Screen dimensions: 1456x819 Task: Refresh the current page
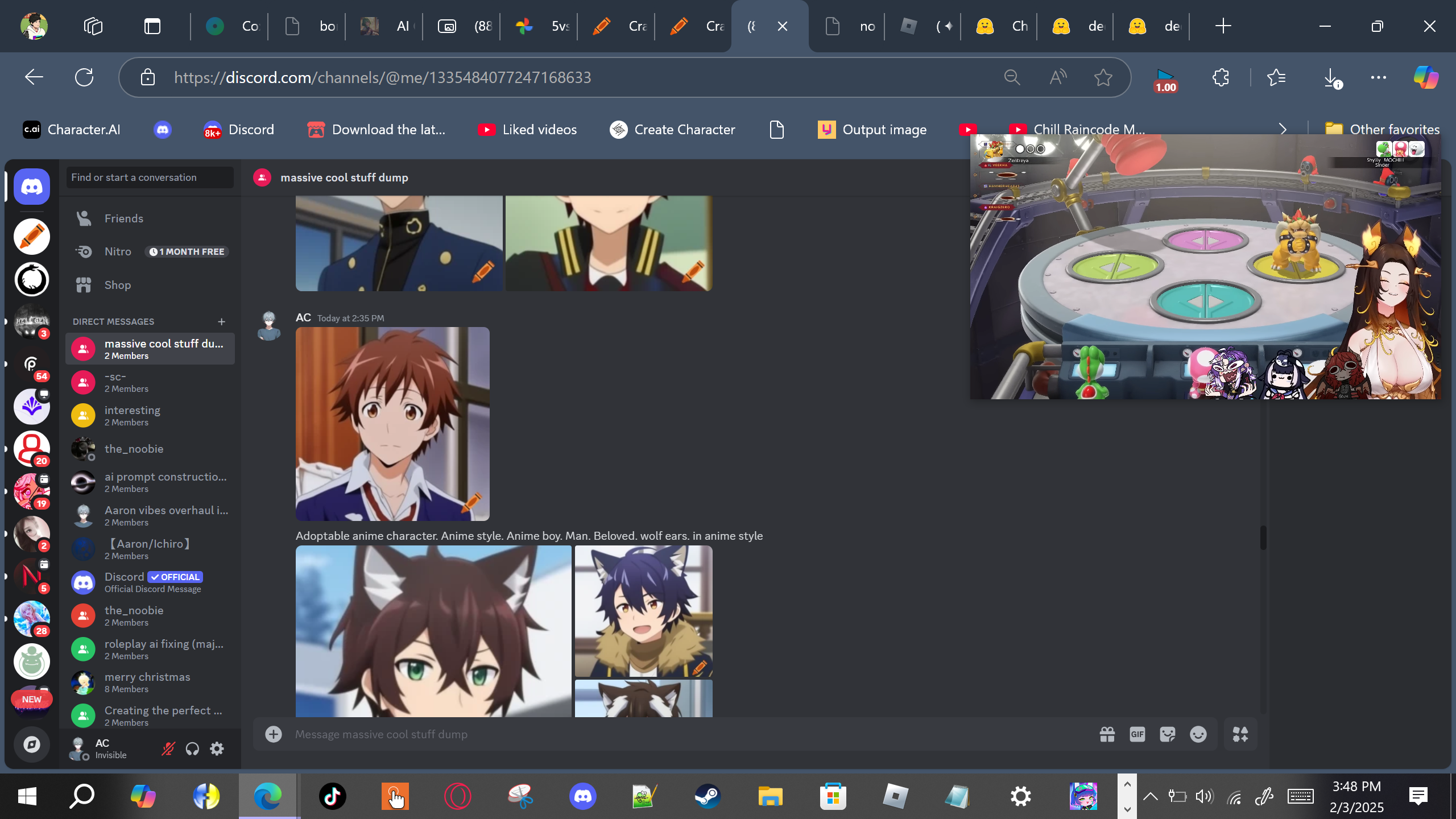tap(84, 77)
